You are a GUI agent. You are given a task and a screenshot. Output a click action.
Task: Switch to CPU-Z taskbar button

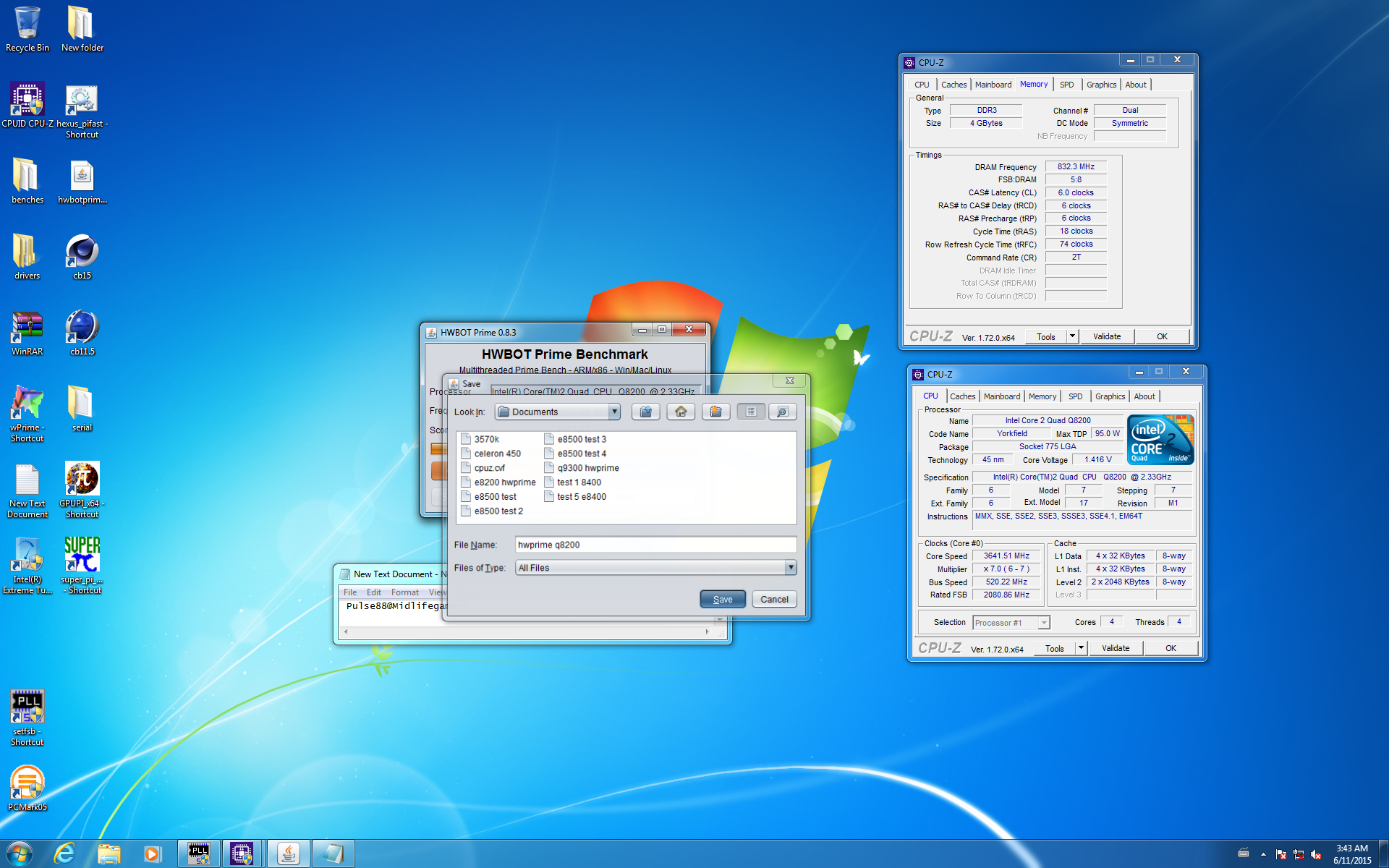tap(242, 854)
